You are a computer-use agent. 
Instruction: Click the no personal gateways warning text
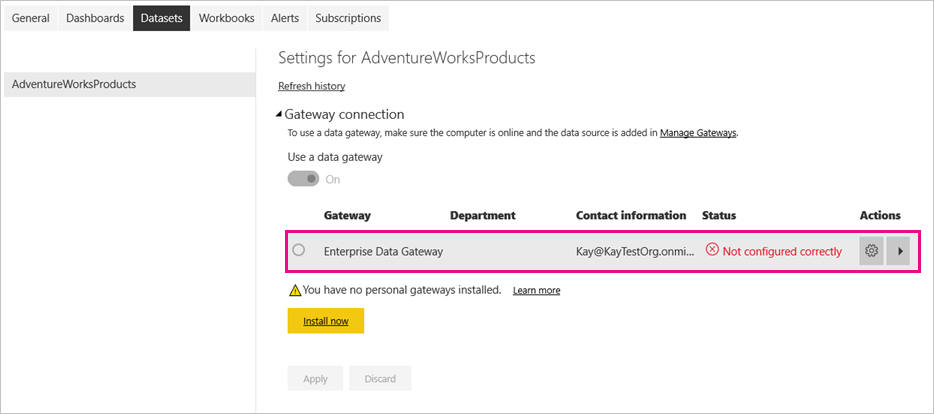(402, 290)
